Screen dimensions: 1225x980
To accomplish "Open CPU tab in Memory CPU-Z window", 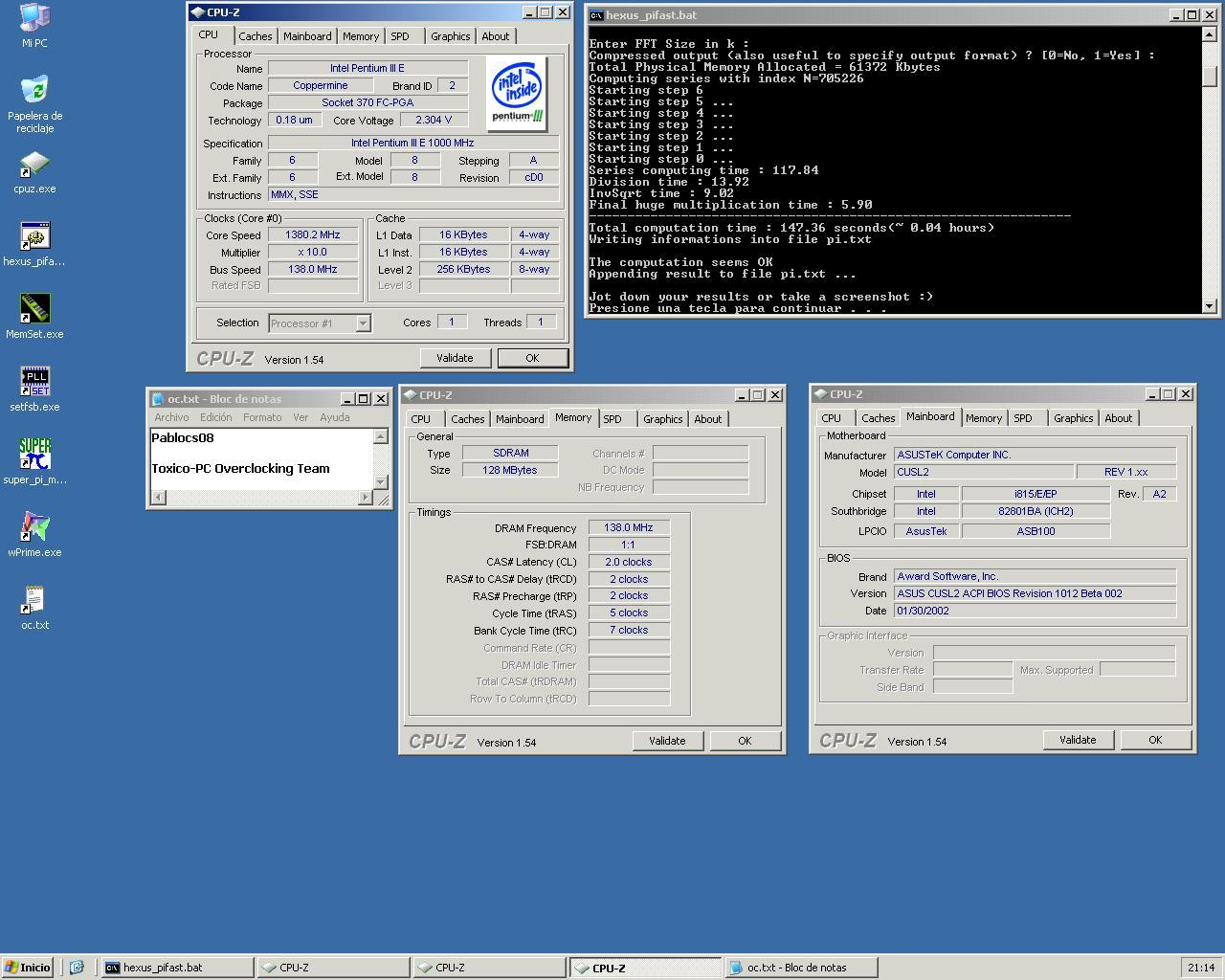I will 421,419.
